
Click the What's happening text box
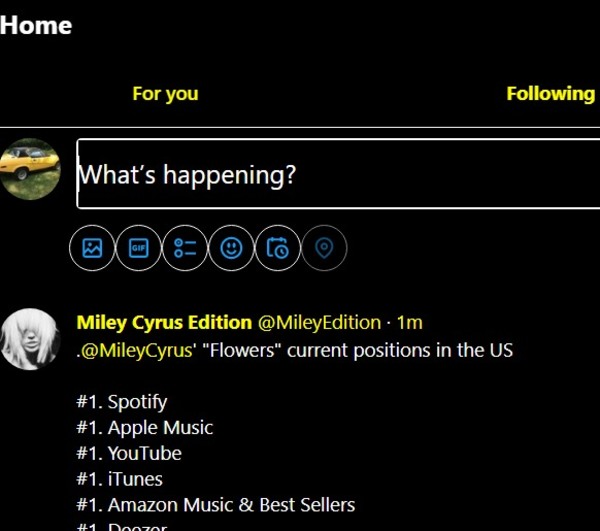coord(338,175)
